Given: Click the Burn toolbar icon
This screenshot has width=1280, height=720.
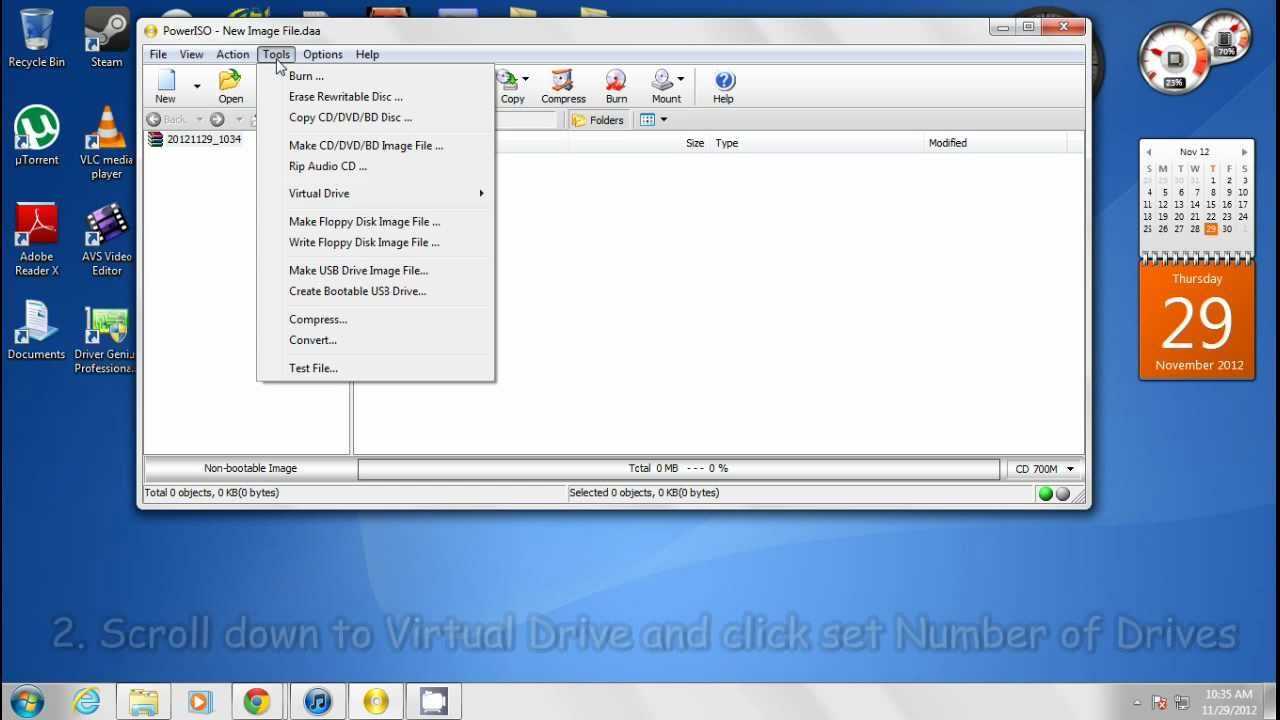Looking at the screenshot, I should (616, 87).
